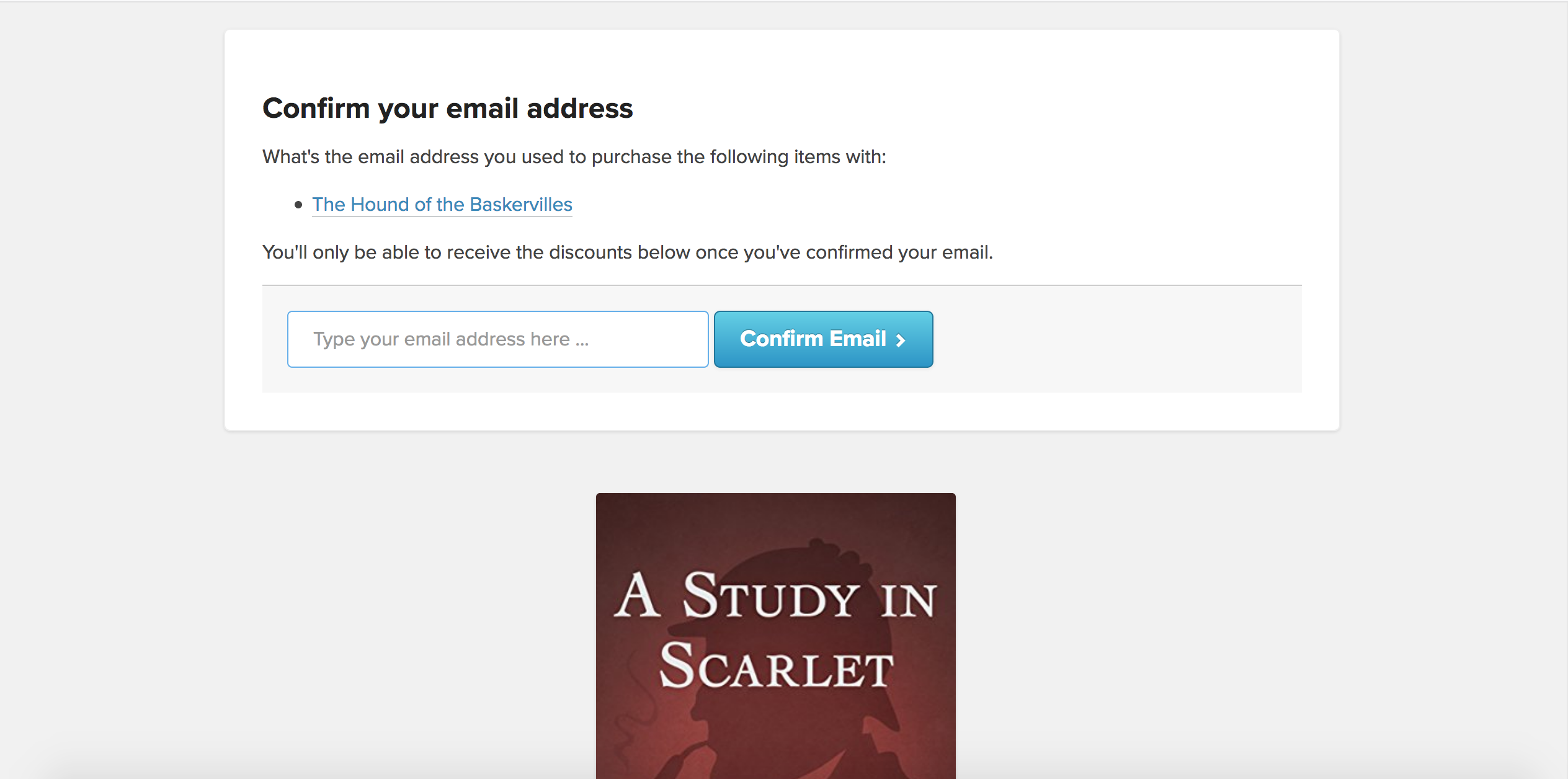
Task: Click the word "Confirm" on blue button
Action: pyautogui.click(x=782, y=339)
